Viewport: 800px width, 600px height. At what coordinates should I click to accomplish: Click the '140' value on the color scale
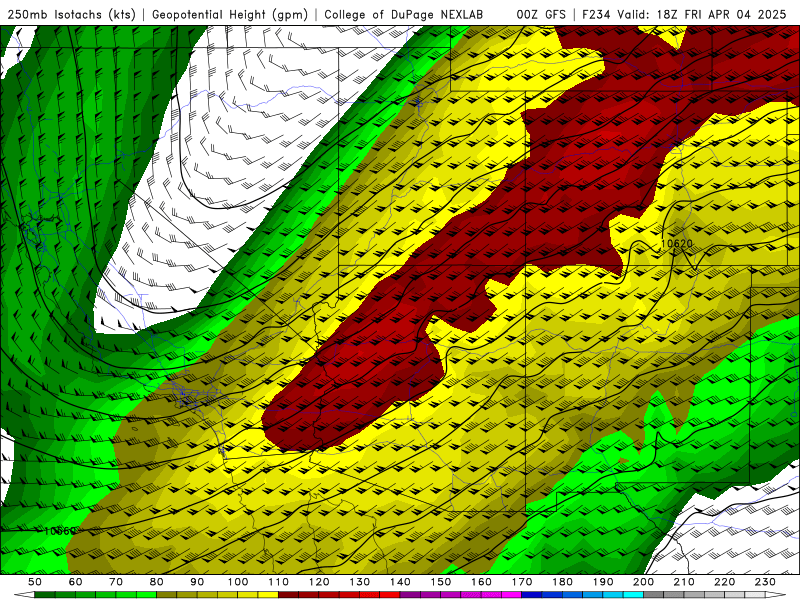[x=400, y=582]
